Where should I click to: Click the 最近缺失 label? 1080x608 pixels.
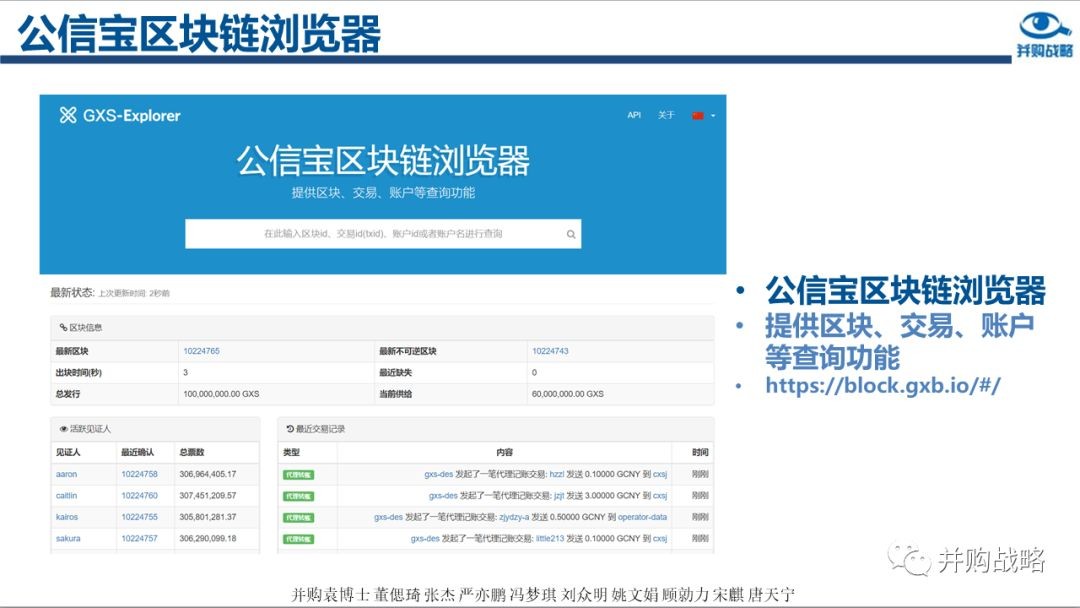tap(395, 373)
